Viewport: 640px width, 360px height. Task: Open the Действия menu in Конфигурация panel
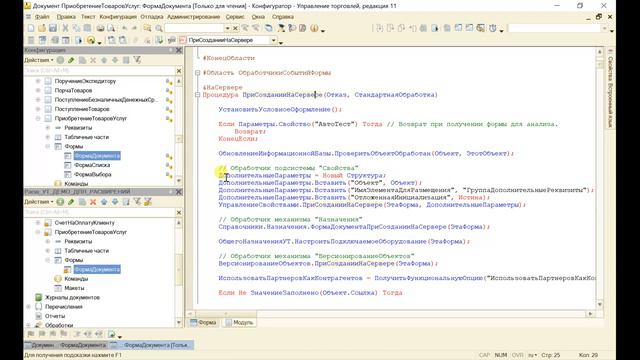pyautogui.click(x=39, y=60)
